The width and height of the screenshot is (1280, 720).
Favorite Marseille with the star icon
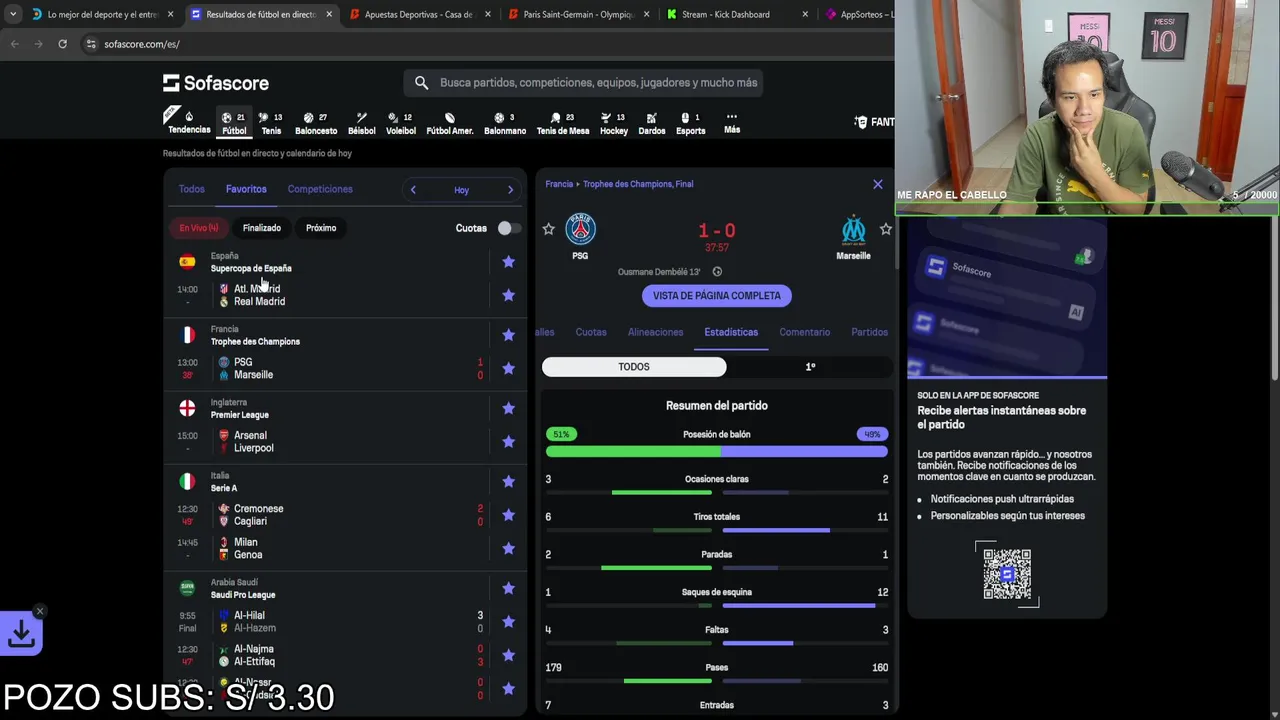point(885,230)
